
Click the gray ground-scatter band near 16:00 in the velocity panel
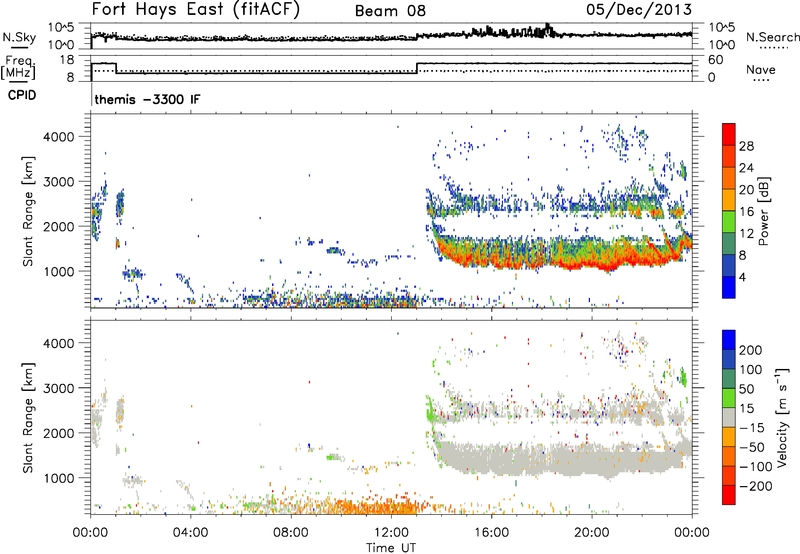[491, 458]
